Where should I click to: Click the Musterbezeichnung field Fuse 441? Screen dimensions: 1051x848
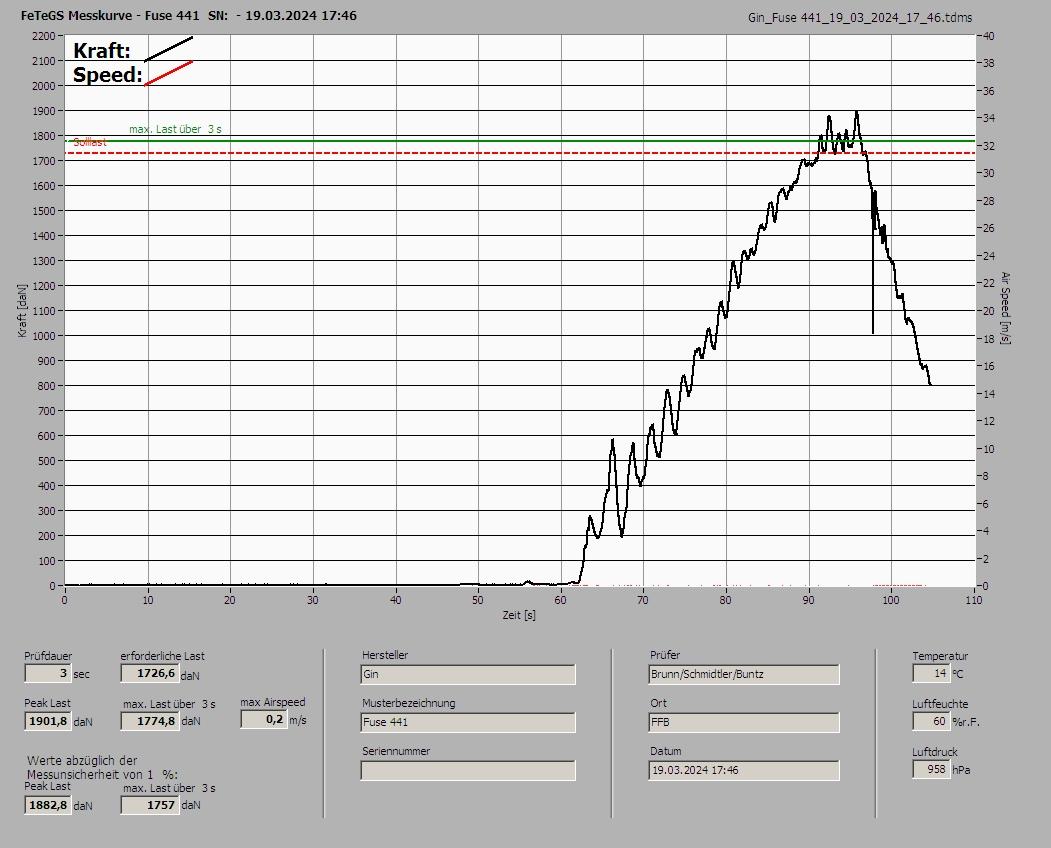click(468, 723)
